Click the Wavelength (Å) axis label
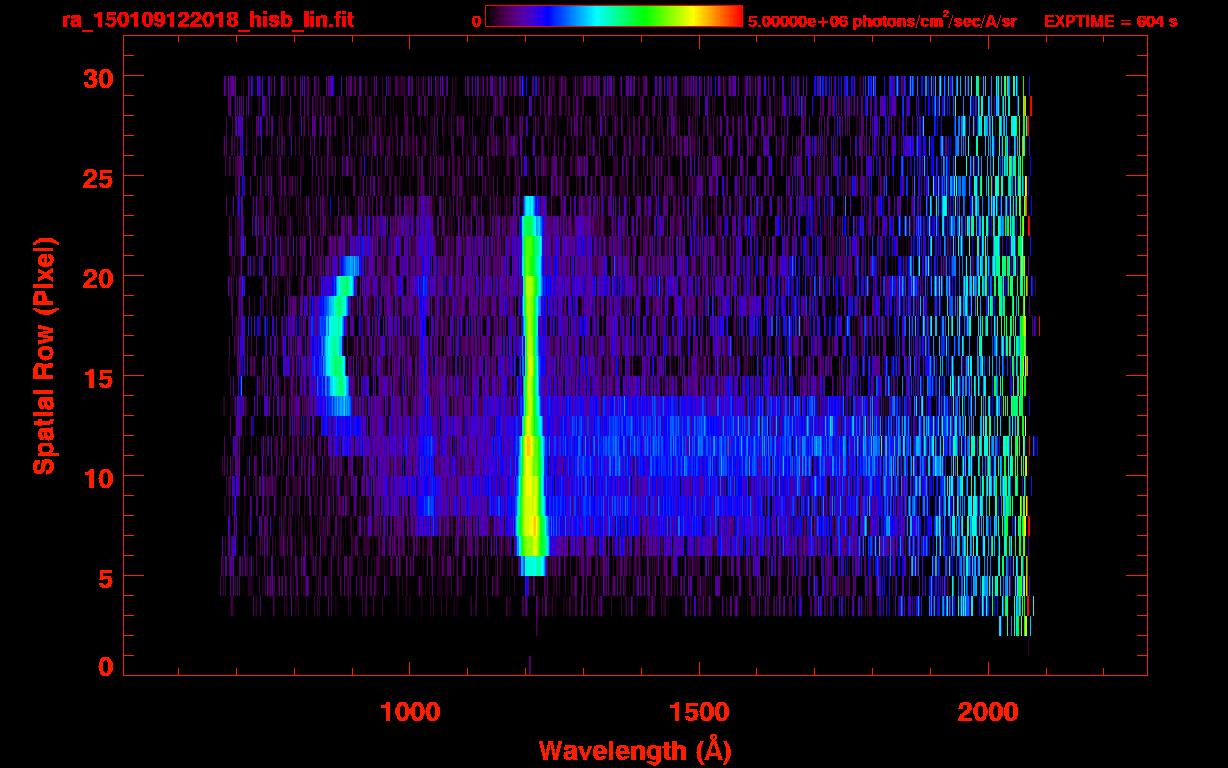This screenshot has width=1228, height=768. click(635, 750)
